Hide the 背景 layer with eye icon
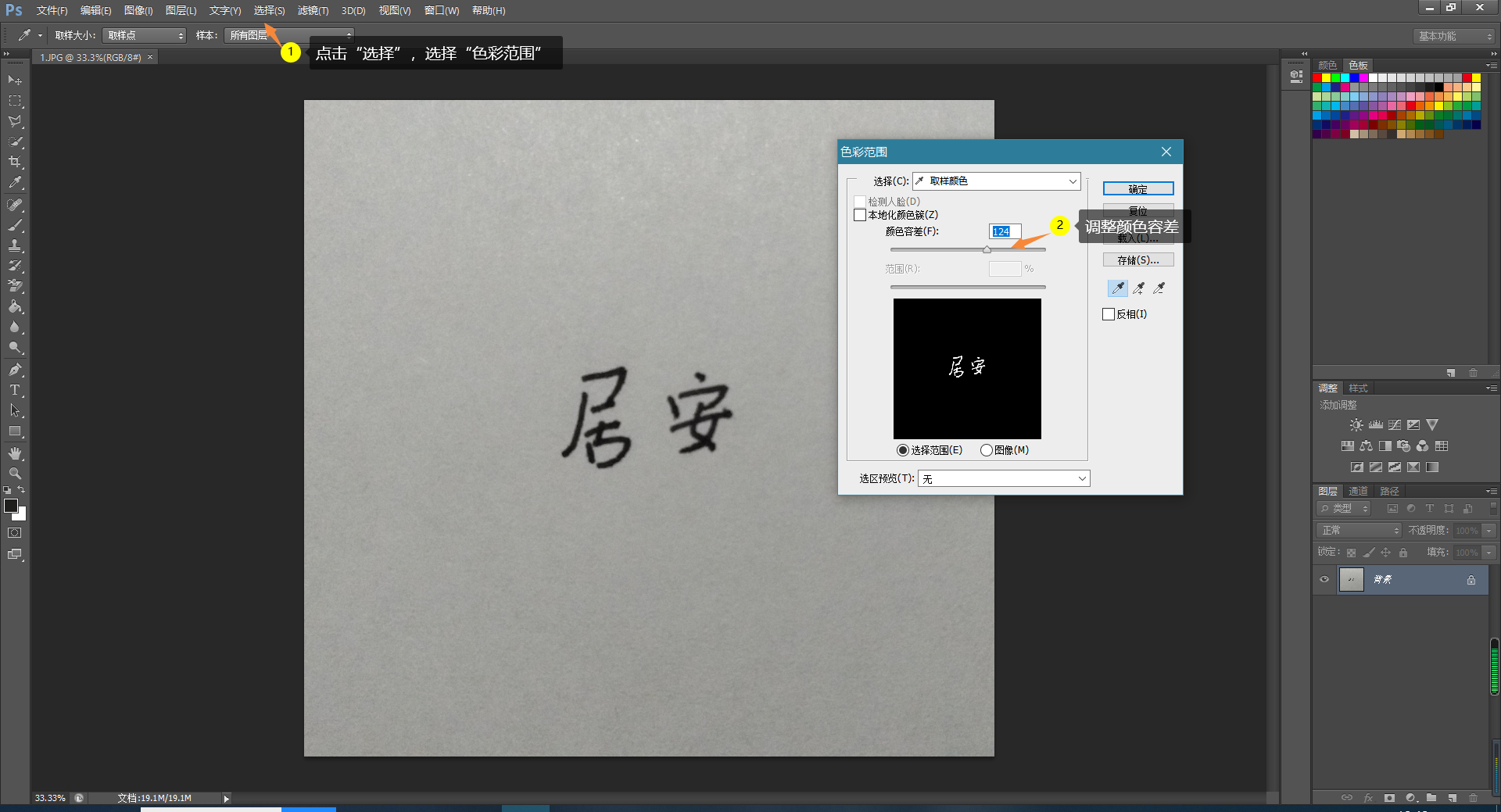1501x812 pixels. tap(1324, 580)
